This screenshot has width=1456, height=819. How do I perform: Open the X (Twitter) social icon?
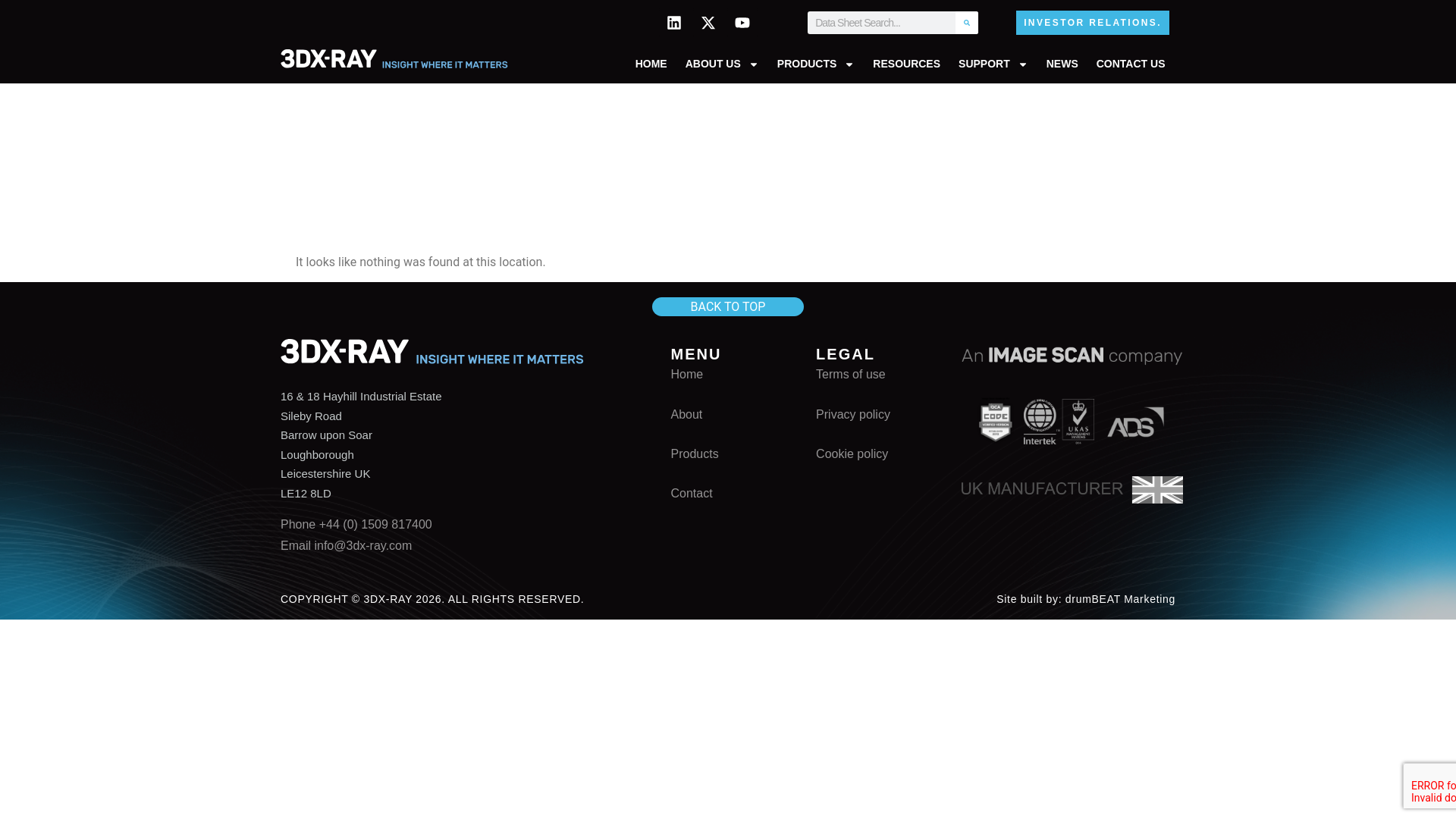[708, 23]
